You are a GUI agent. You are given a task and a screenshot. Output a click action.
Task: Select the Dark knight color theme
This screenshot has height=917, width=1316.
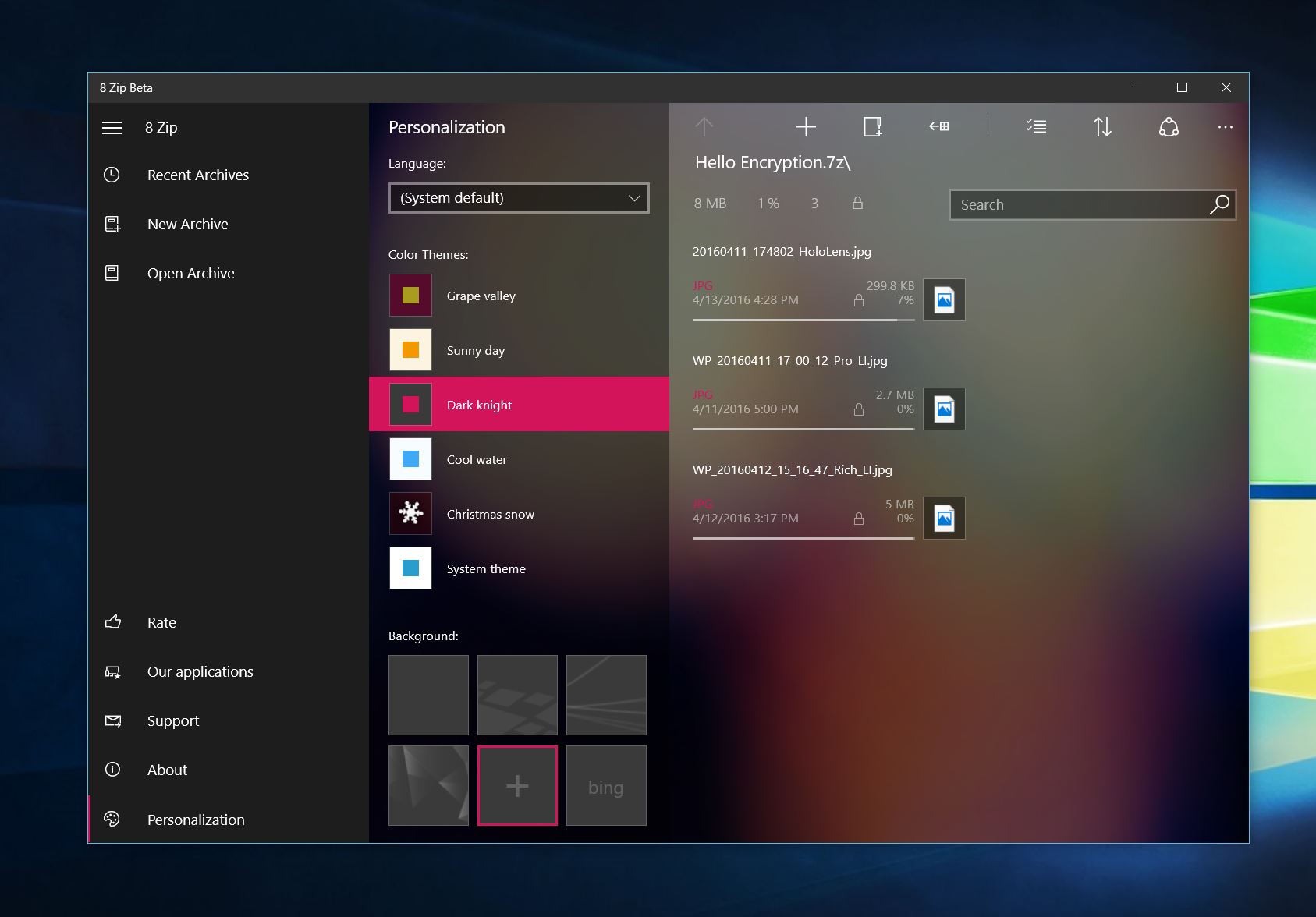pos(519,404)
